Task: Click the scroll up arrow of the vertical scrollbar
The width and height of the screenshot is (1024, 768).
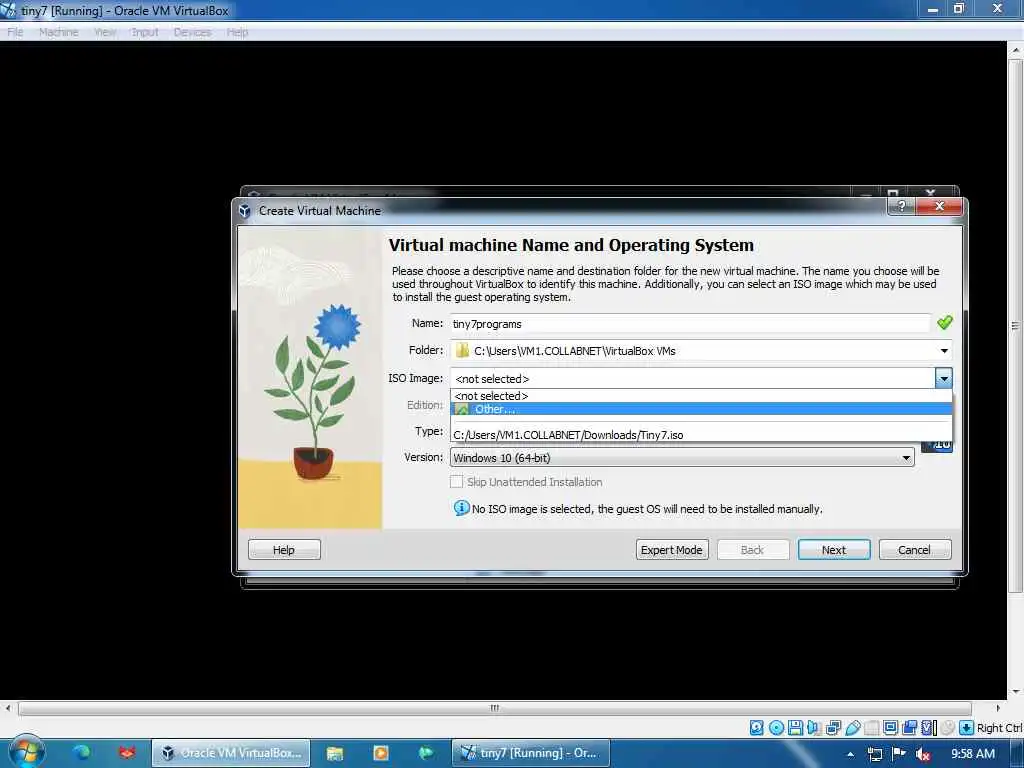Action: (1015, 50)
